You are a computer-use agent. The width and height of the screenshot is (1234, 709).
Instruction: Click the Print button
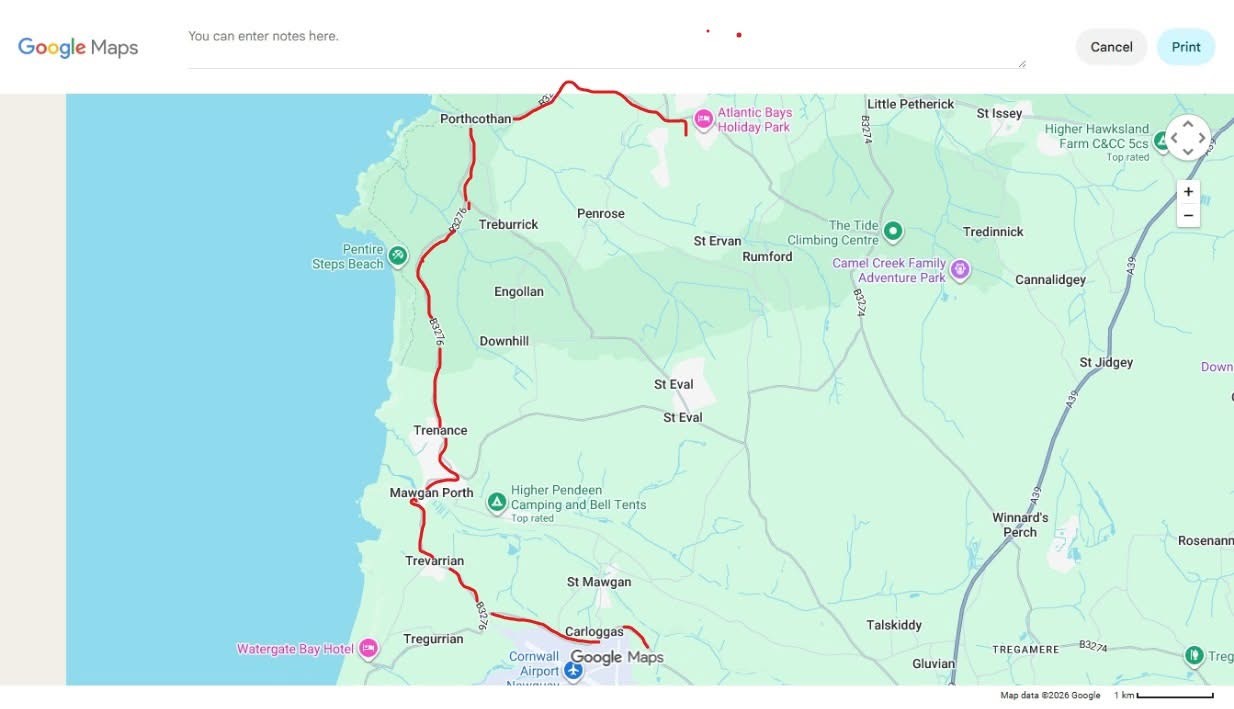coord(1185,46)
